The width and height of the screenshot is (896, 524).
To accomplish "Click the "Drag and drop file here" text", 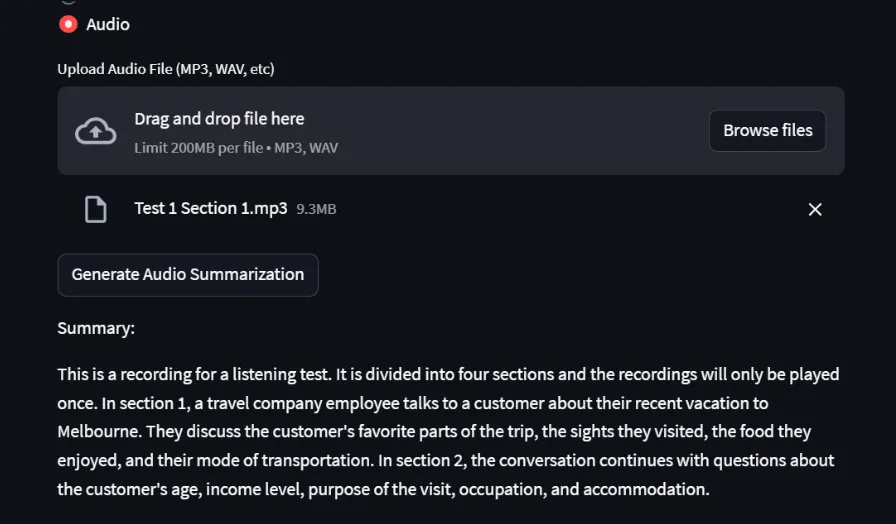I will tap(219, 119).
